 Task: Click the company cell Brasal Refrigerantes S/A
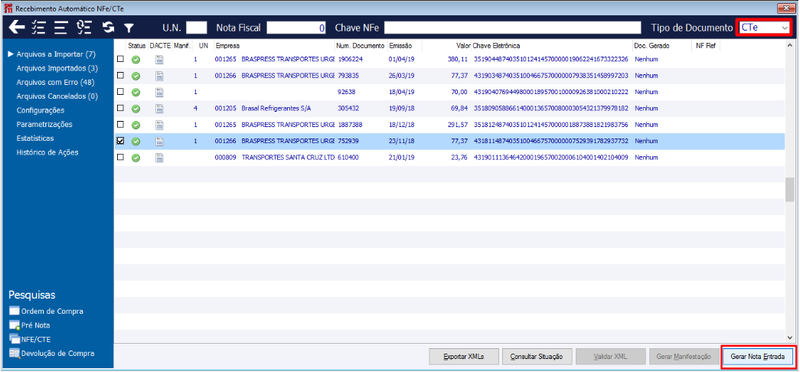coord(276,108)
